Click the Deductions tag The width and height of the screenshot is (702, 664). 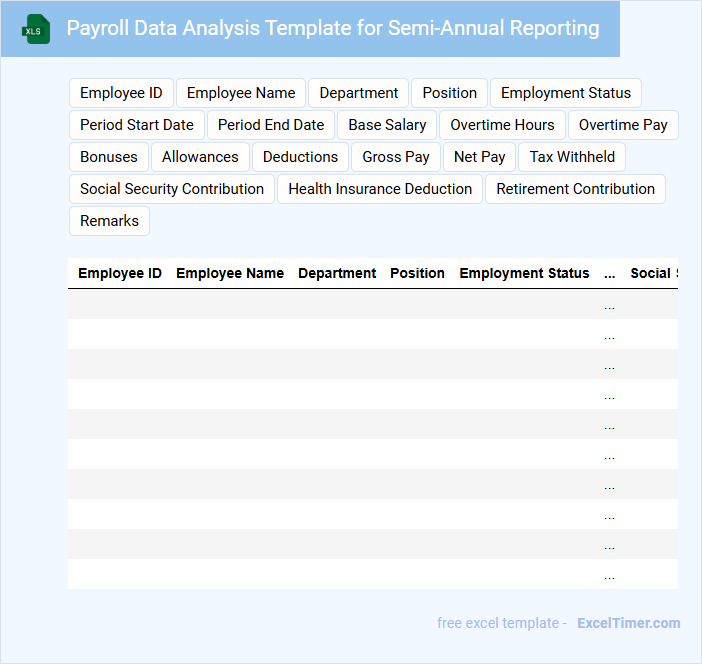[300, 157]
